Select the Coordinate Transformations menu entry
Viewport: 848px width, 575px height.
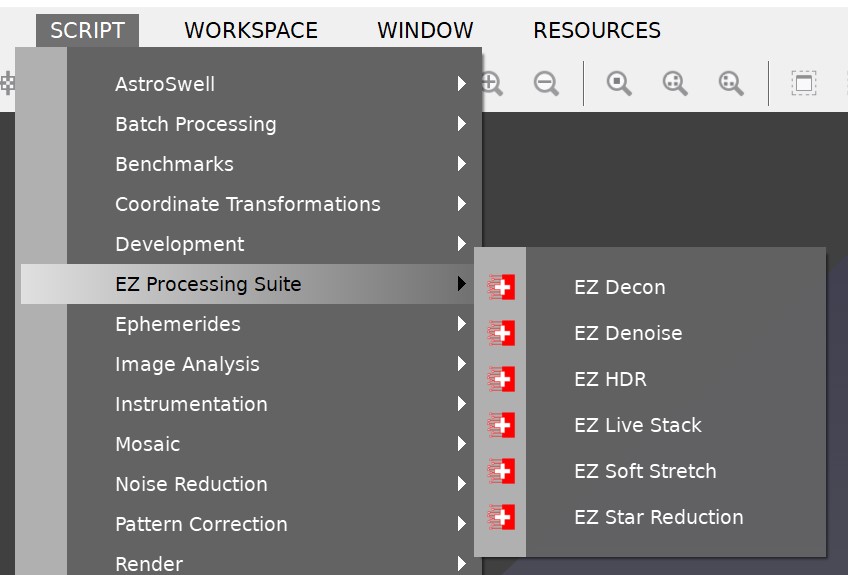coord(247,204)
